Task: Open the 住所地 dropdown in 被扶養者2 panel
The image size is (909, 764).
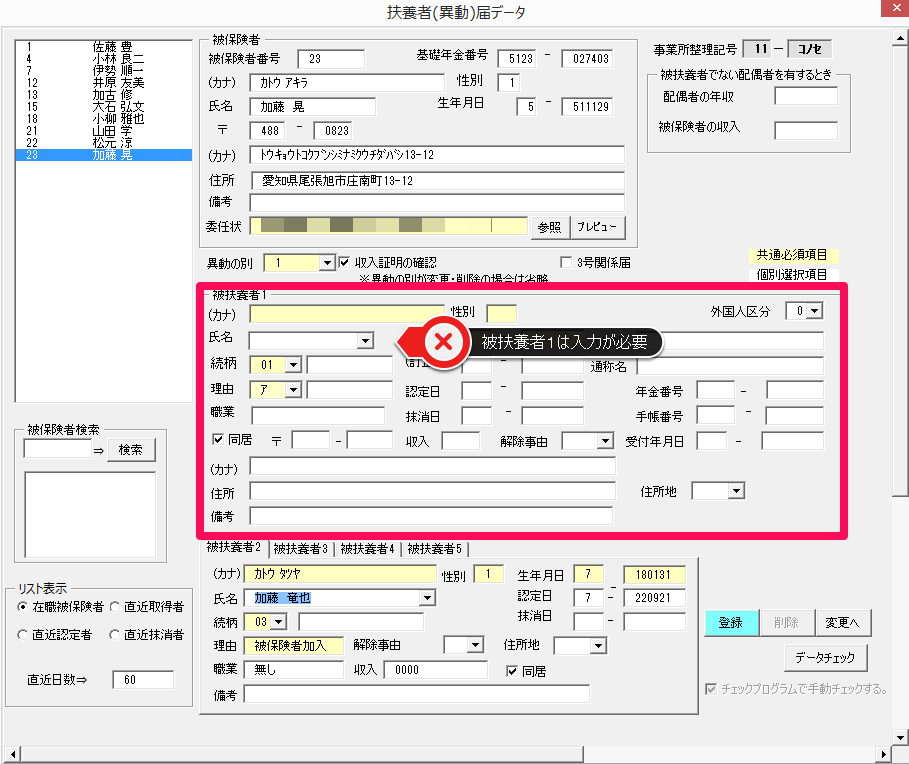Action: pyautogui.click(x=598, y=646)
